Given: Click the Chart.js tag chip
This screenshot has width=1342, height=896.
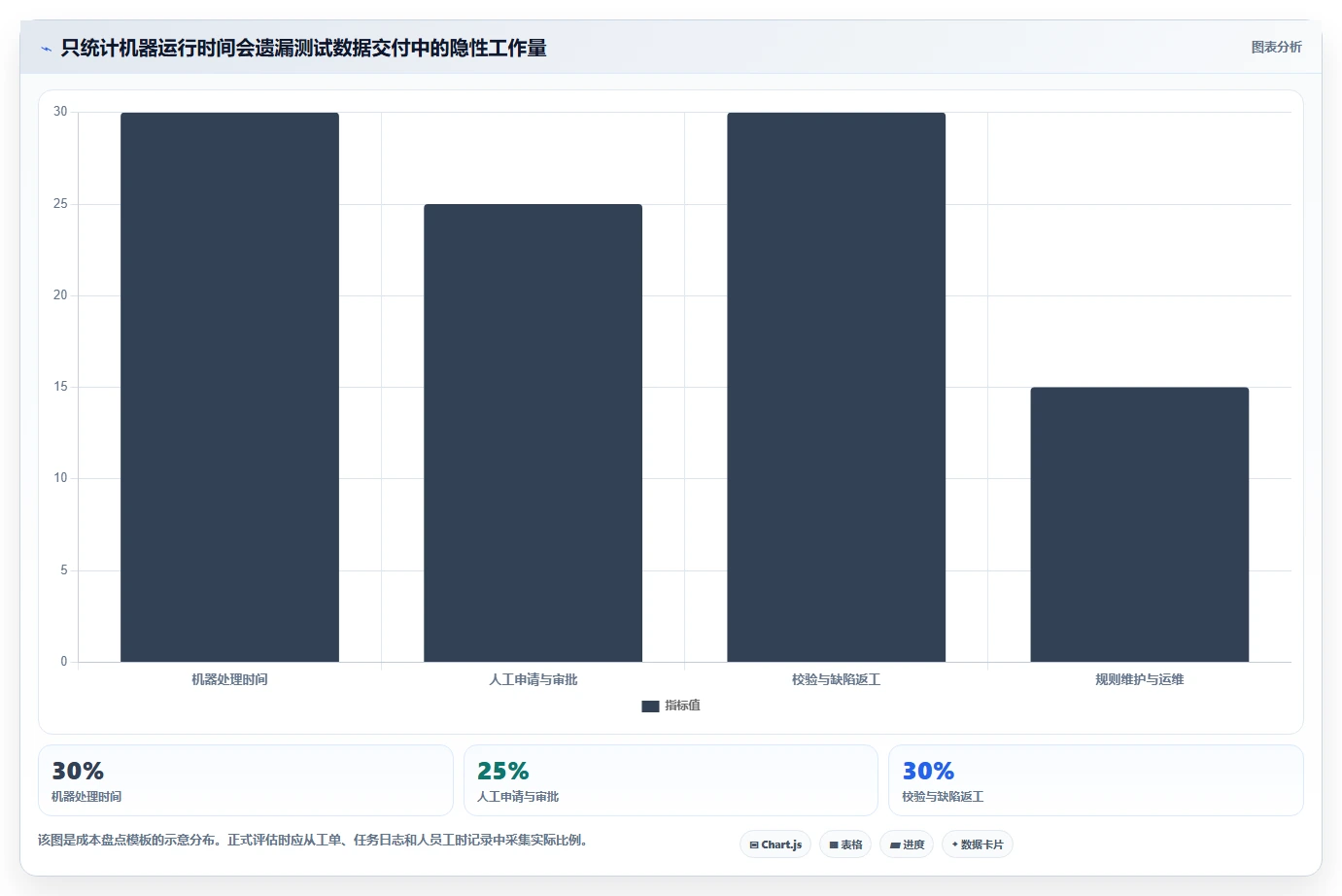Looking at the screenshot, I should [x=775, y=844].
